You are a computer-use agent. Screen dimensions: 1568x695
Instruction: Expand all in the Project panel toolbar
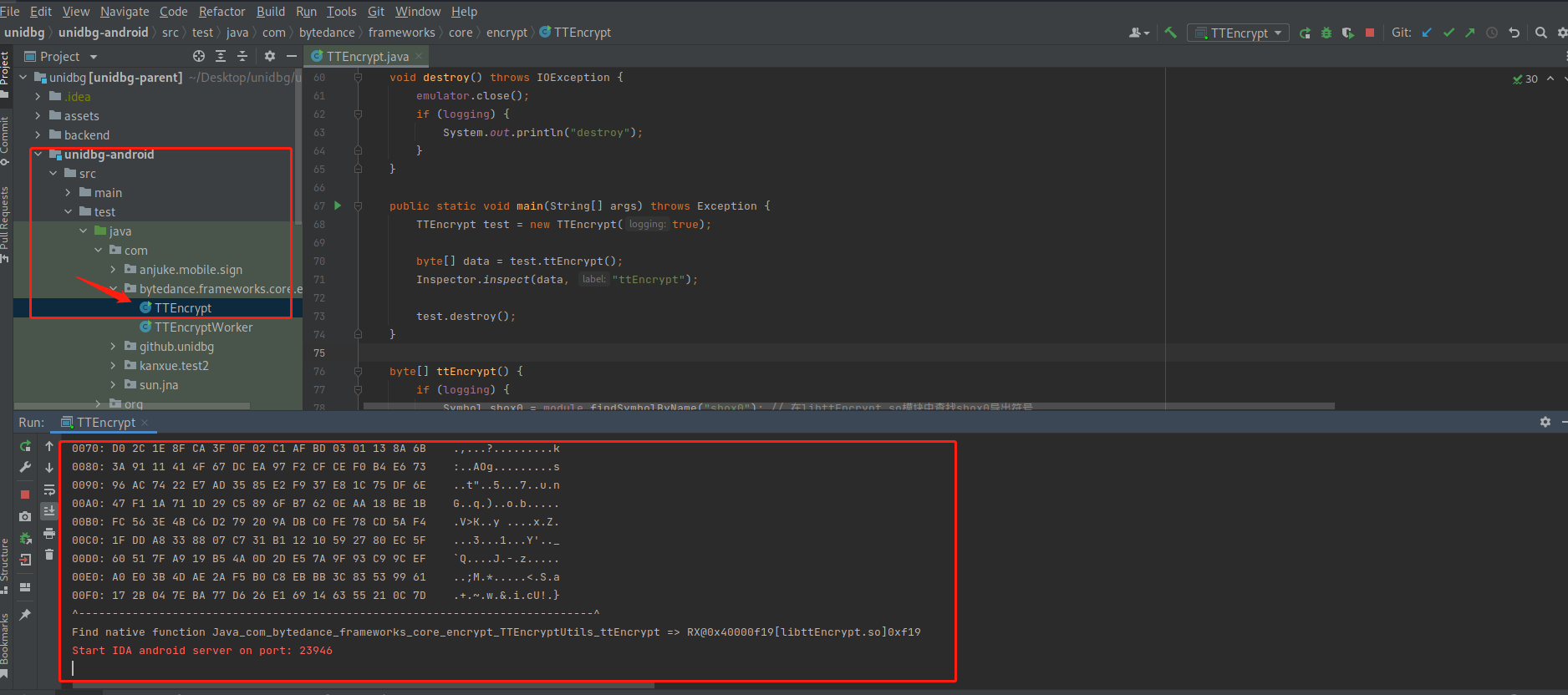pos(221,56)
